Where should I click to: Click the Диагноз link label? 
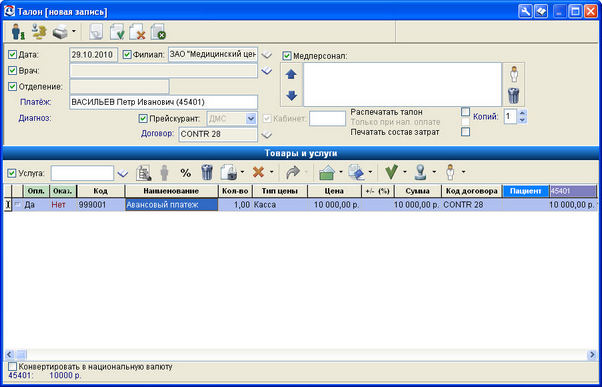tap(35, 118)
